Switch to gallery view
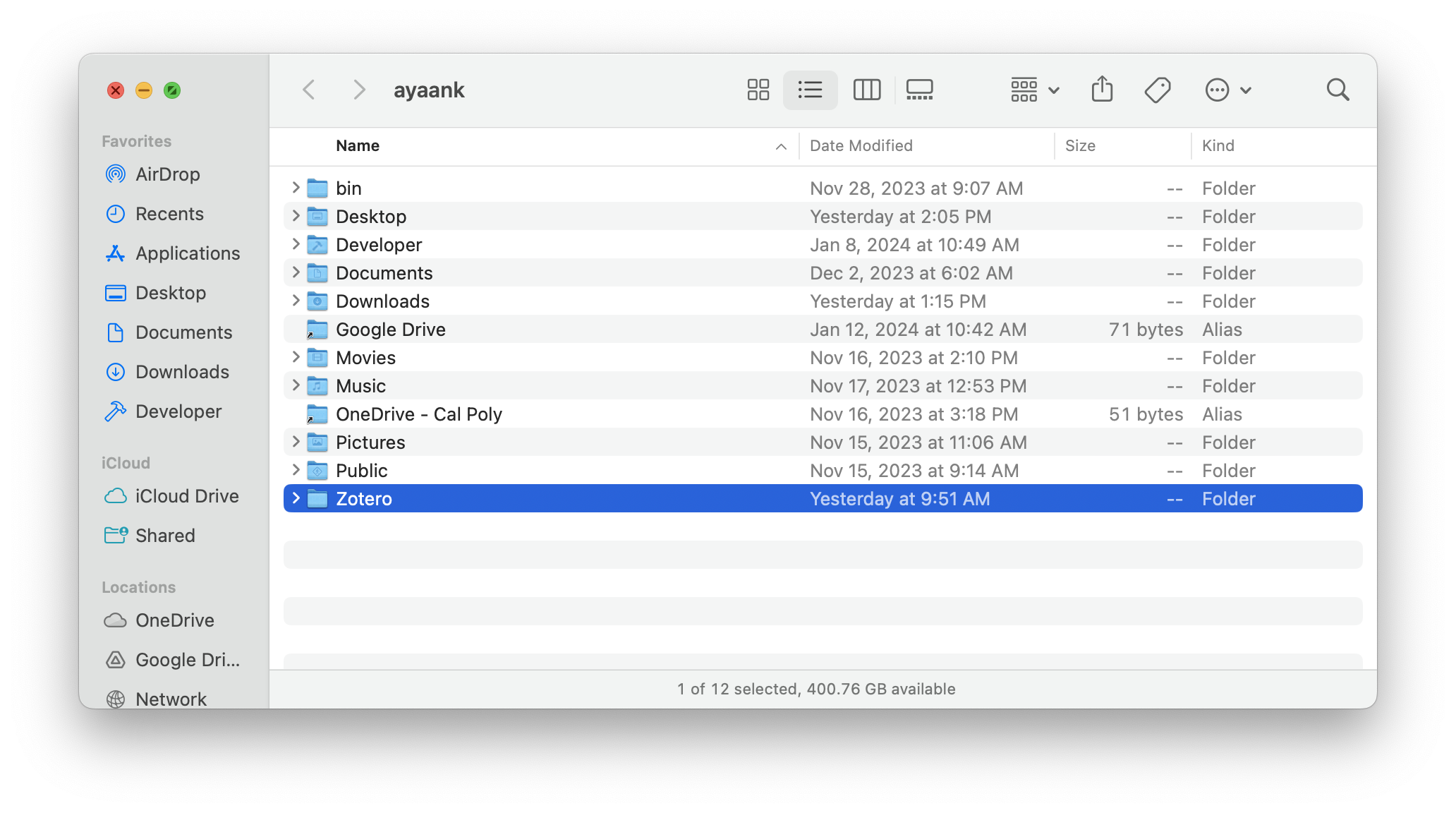The width and height of the screenshot is (1456, 813). (x=919, y=90)
